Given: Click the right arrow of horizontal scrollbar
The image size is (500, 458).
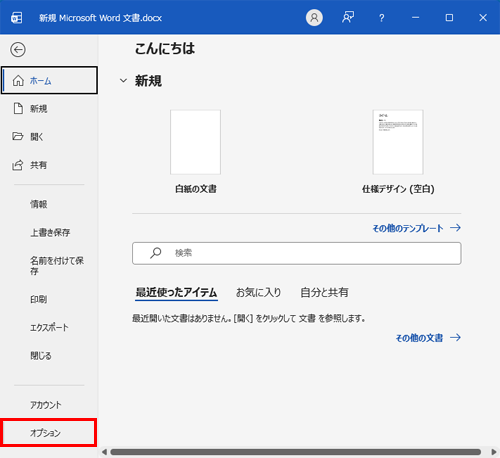Looking at the screenshot, I should coord(494,452).
